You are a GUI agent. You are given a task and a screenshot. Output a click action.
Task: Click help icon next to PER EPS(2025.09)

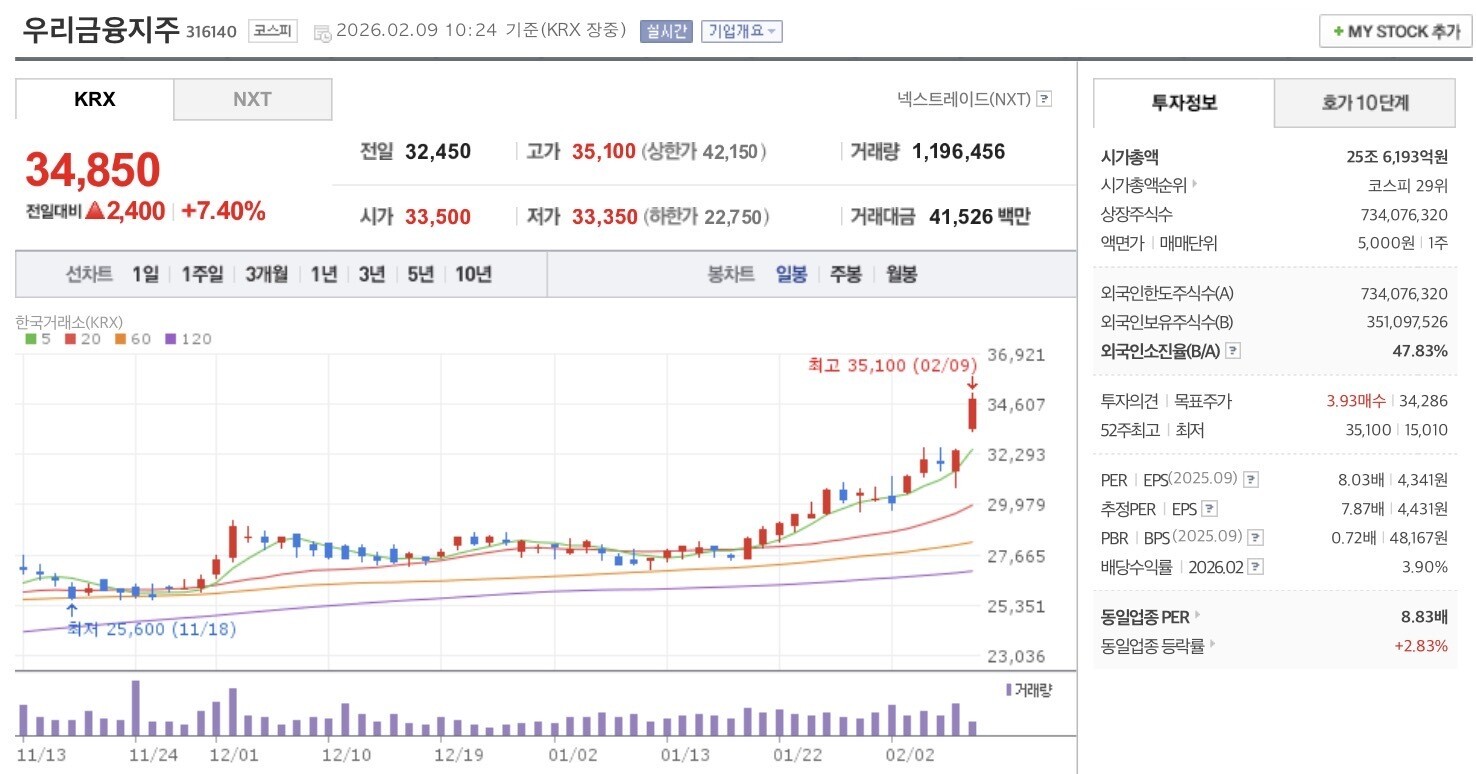coord(1251,480)
